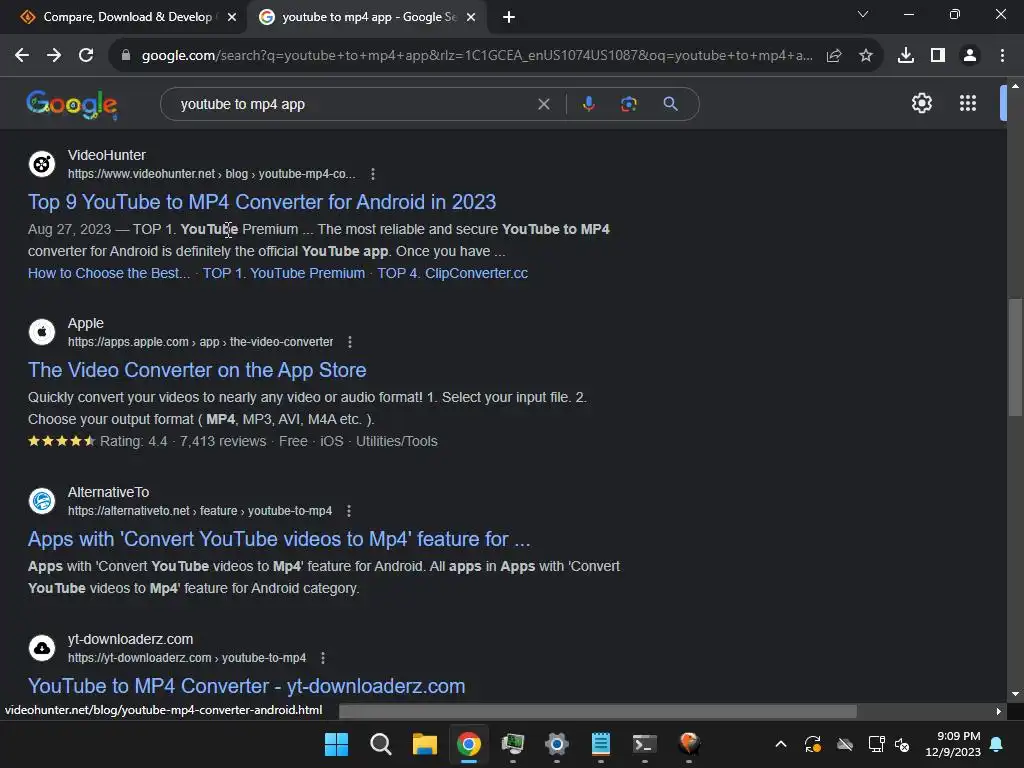This screenshot has width=1024, height=768.
Task: Click the yt-downloaderz site favicon
Action: [x=42, y=648]
